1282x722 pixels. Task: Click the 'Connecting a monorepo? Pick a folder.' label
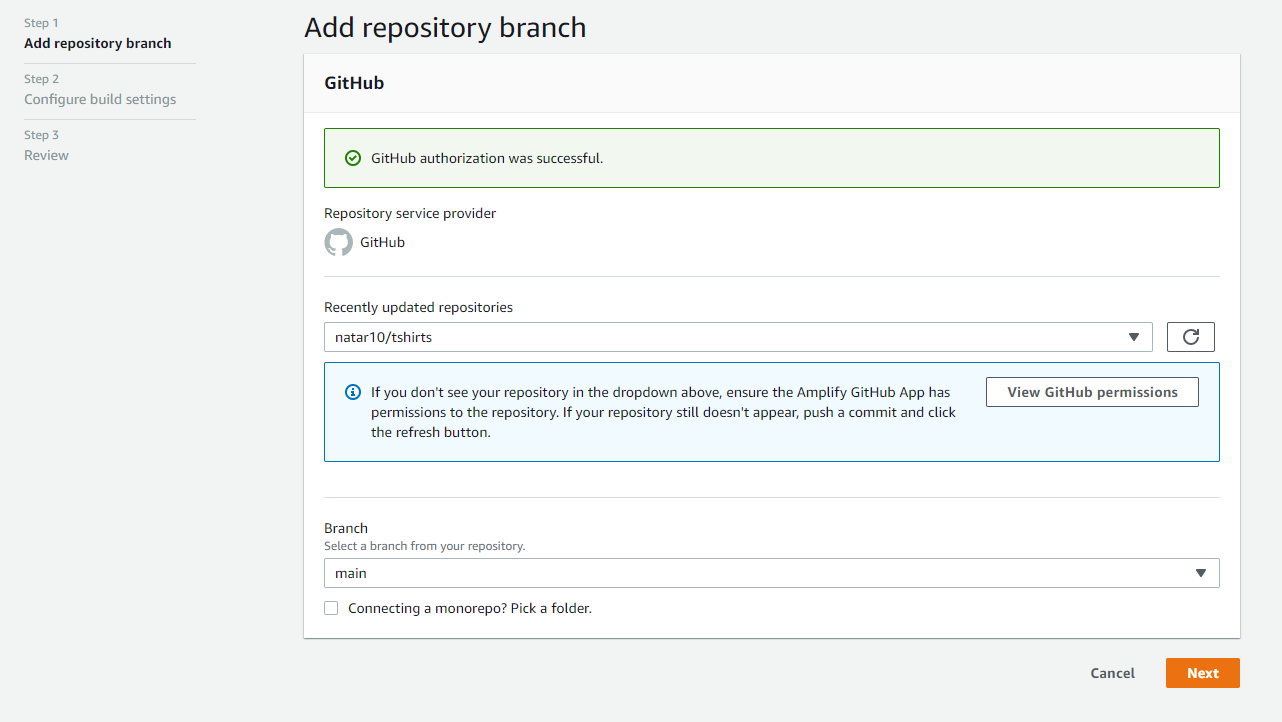tap(470, 608)
